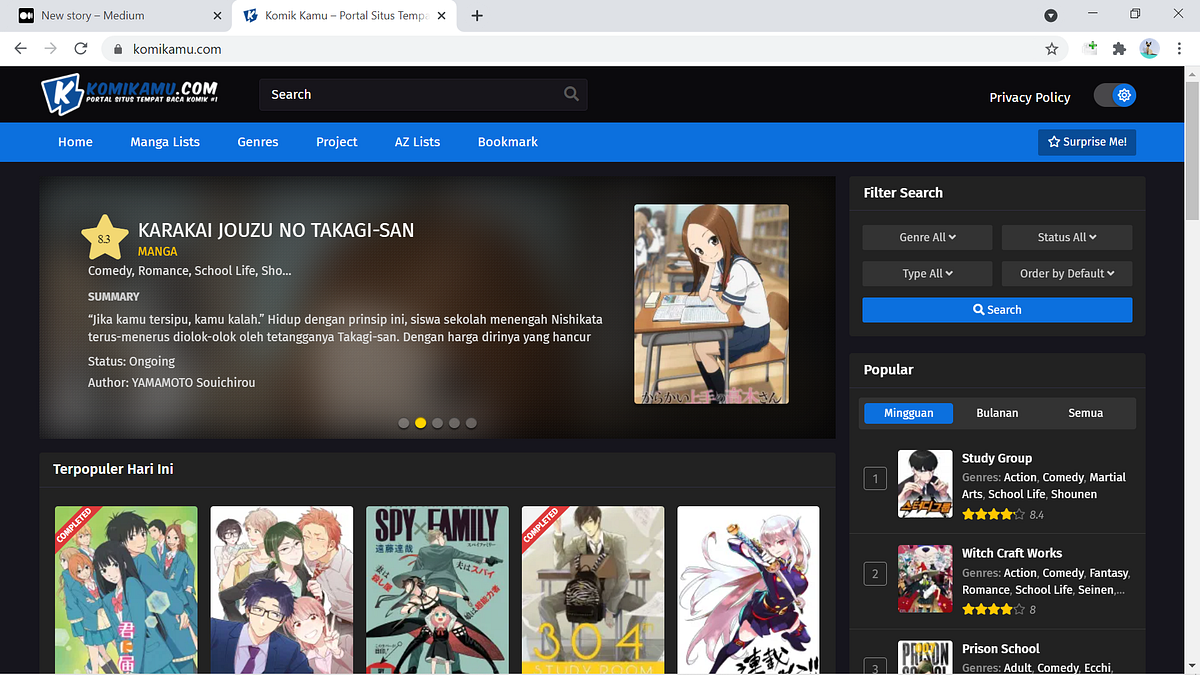1200x675 pixels.
Task: Open Karakai Jouzu no Takagi-san title
Action: [276, 230]
